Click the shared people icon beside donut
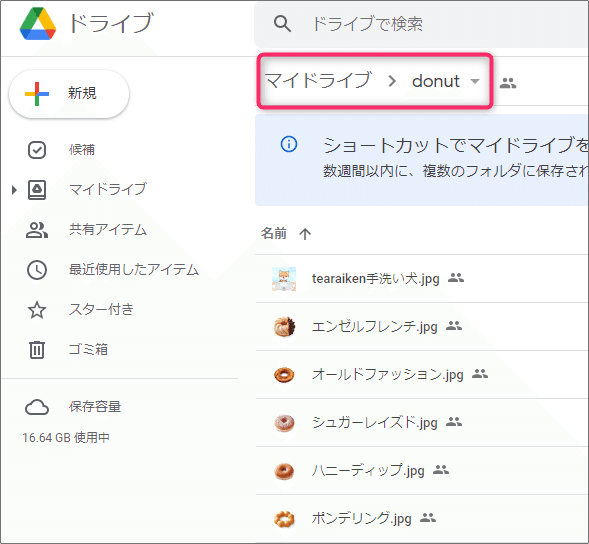This screenshot has width=589, height=544. click(x=508, y=83)
